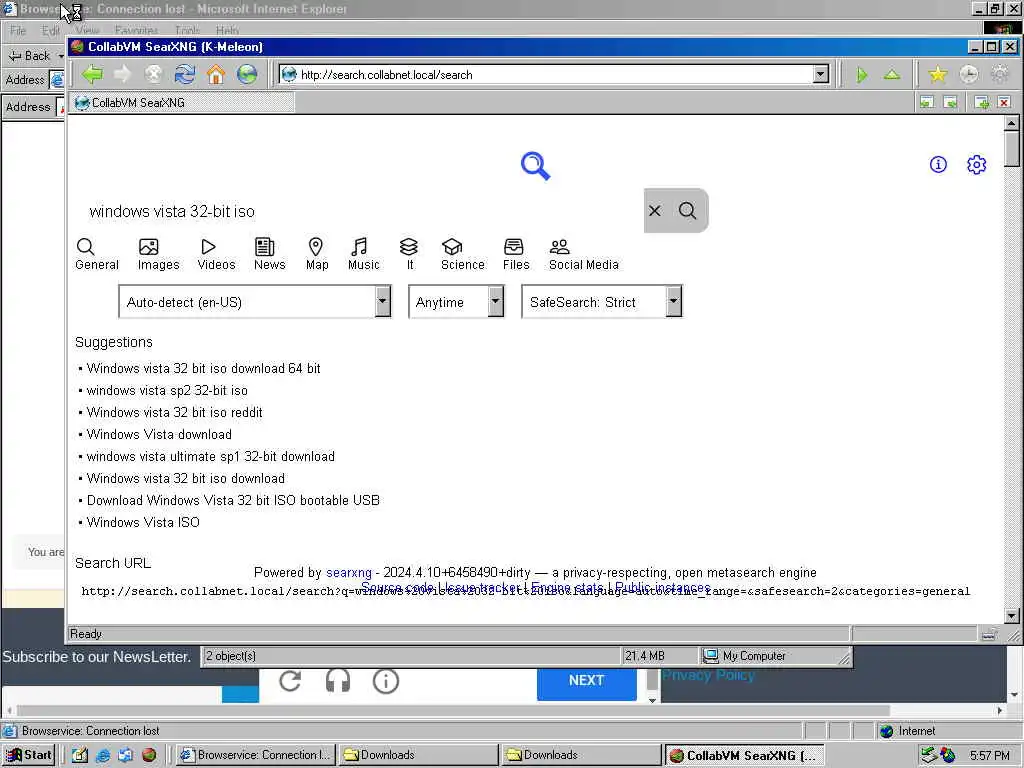The image size is (1024, 768).
Task: Expand the URL bar history dropdown arrow
Action: click(821, 74)
